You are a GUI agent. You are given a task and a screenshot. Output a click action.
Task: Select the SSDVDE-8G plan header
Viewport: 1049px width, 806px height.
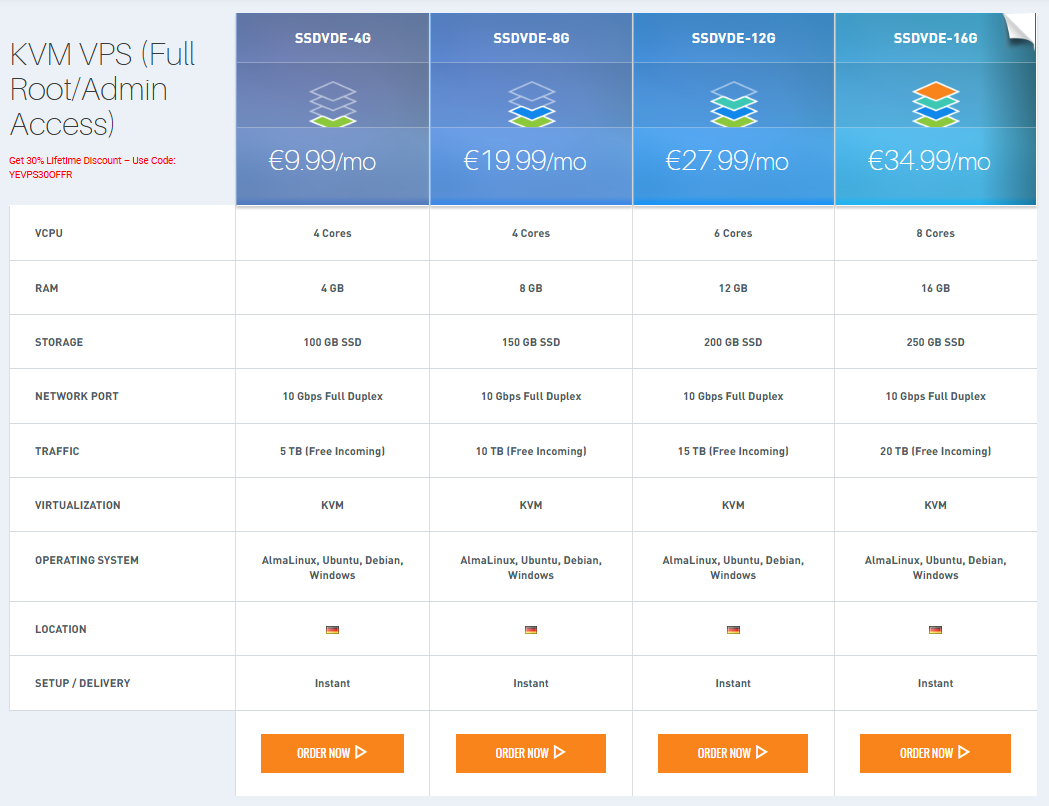(531, 39)
